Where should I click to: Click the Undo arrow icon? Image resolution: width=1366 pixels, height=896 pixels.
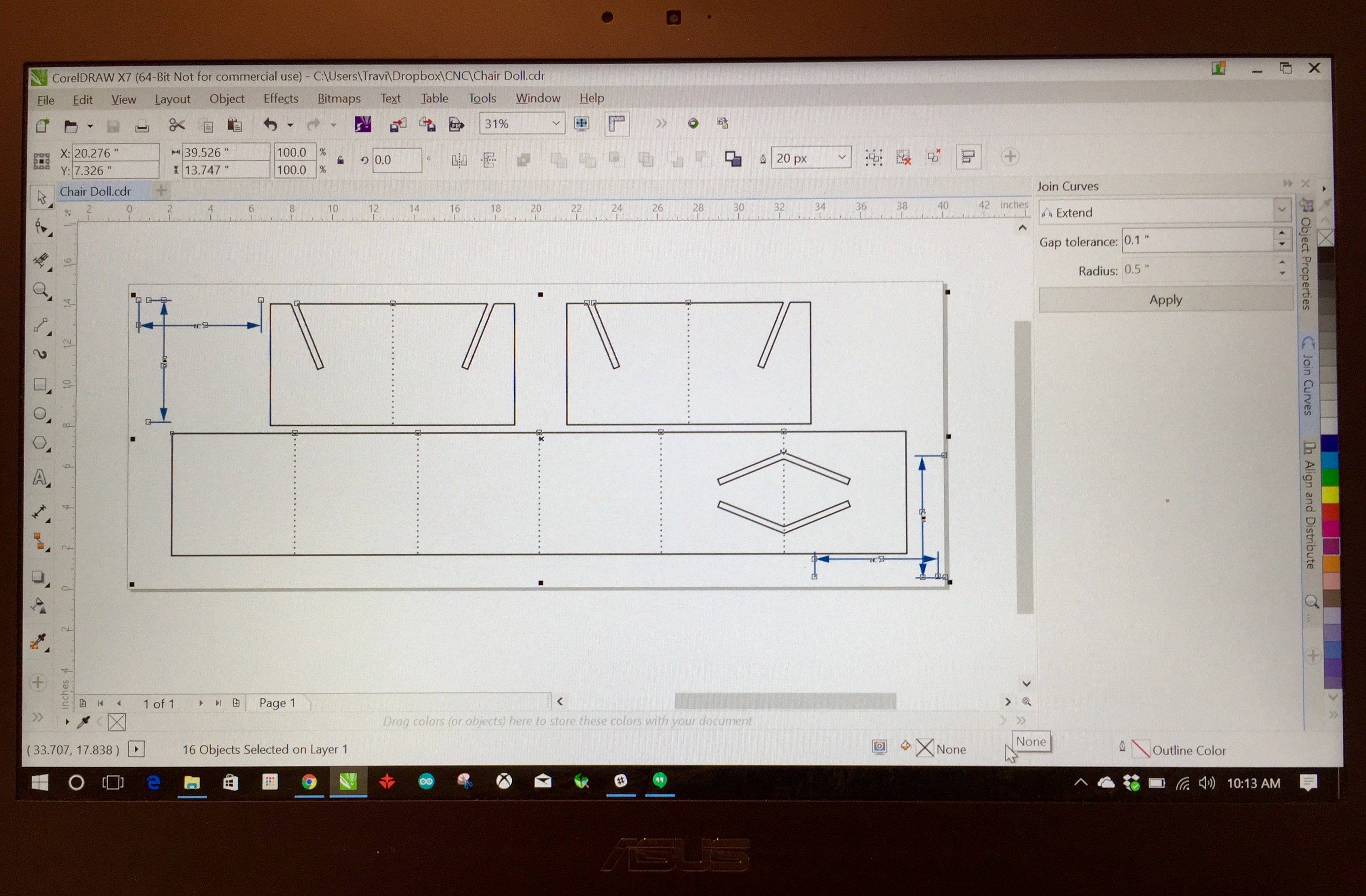(270, 124)
